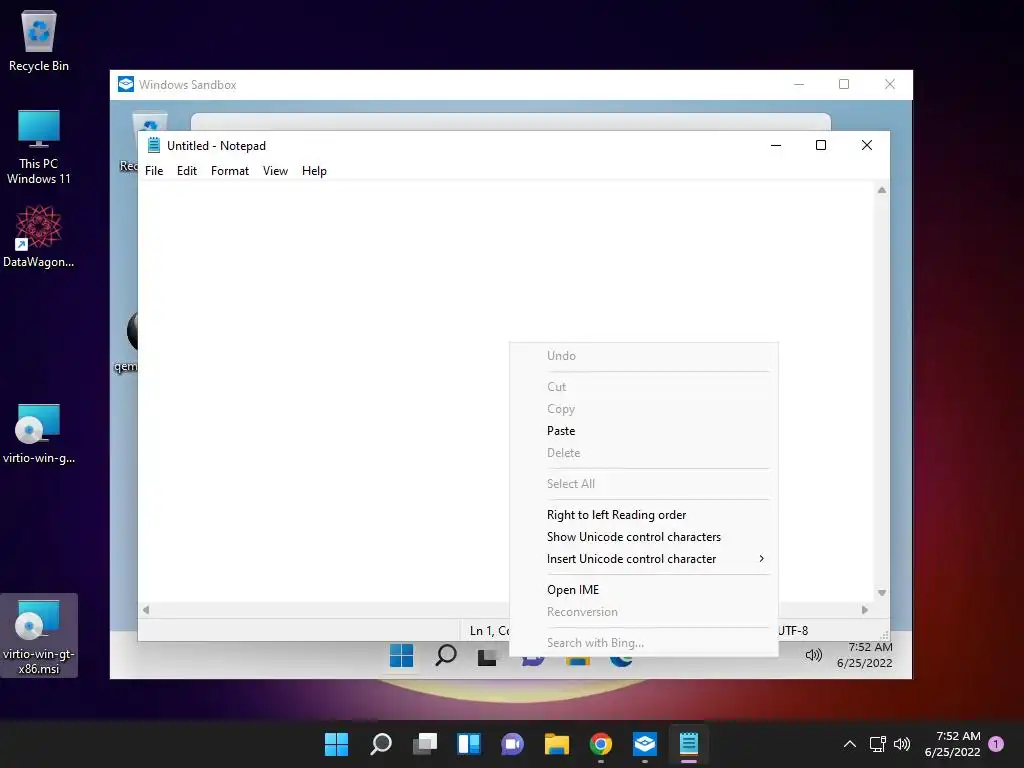Open Notepad Format menu

tap(230, 170)
